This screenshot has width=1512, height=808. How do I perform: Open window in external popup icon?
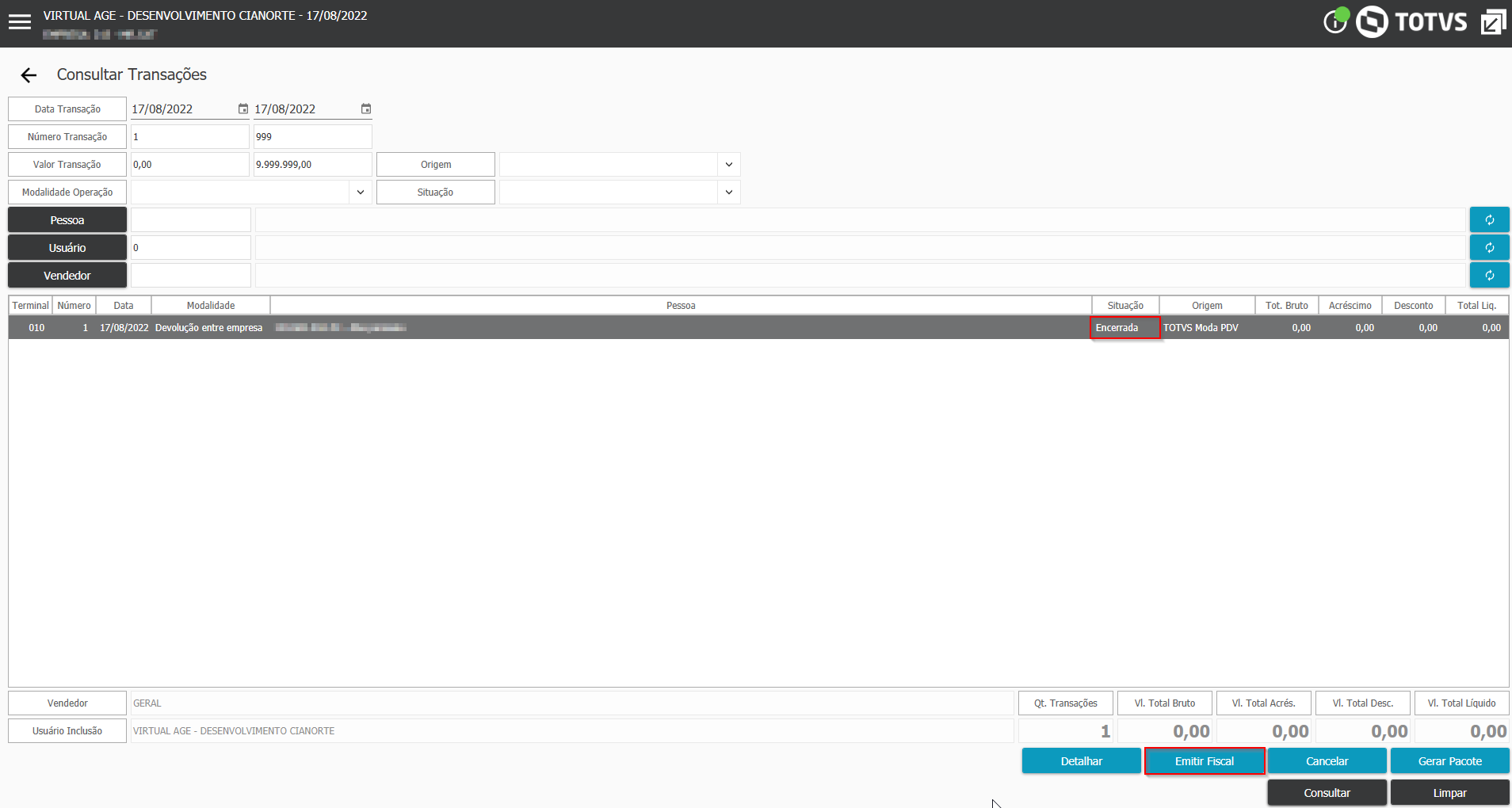(x=1493, y=21)
